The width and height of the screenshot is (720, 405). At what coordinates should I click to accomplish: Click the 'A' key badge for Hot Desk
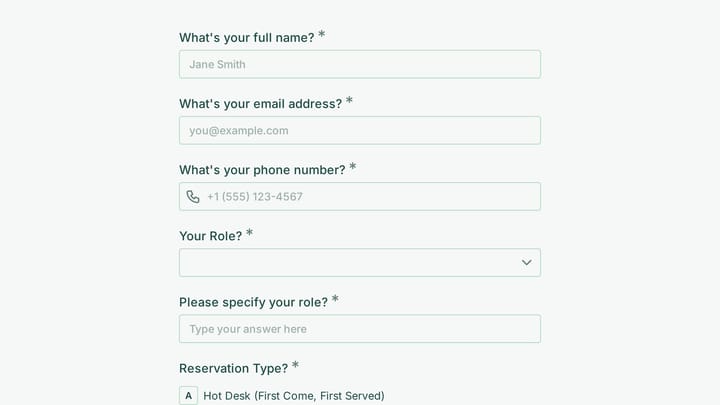tap(188, 395)
